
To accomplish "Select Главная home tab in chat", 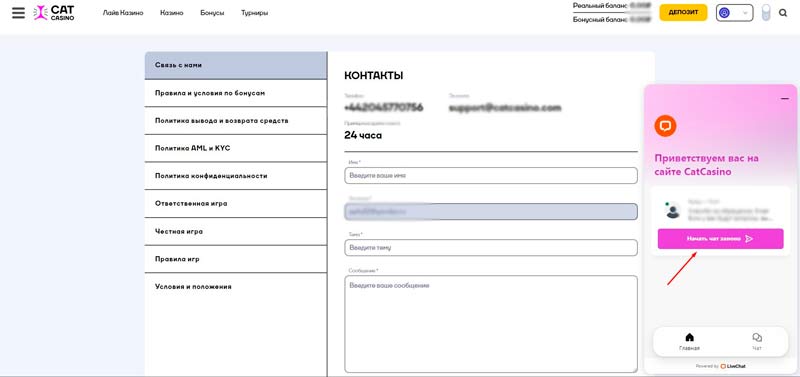I will 689,341.
